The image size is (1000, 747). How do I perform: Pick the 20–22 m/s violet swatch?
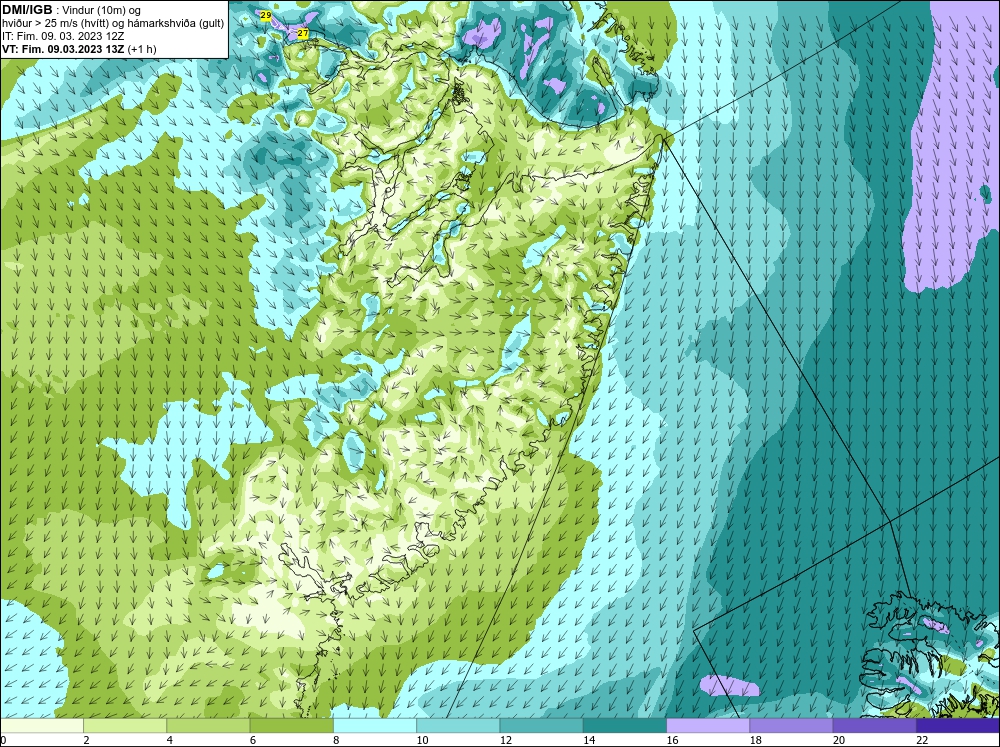coord(875,726)
